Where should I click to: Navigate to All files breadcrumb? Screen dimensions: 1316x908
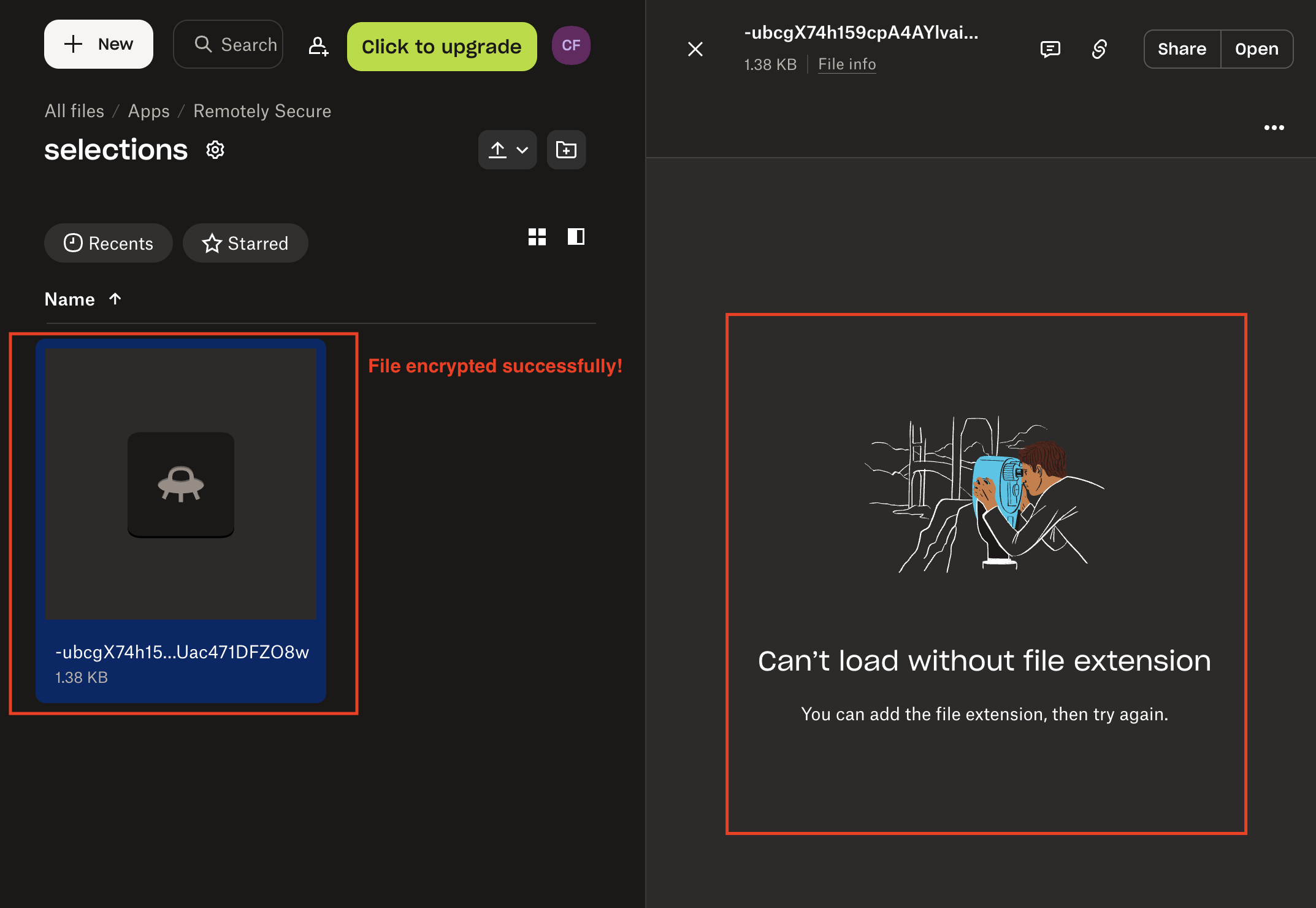pos(74,110)
